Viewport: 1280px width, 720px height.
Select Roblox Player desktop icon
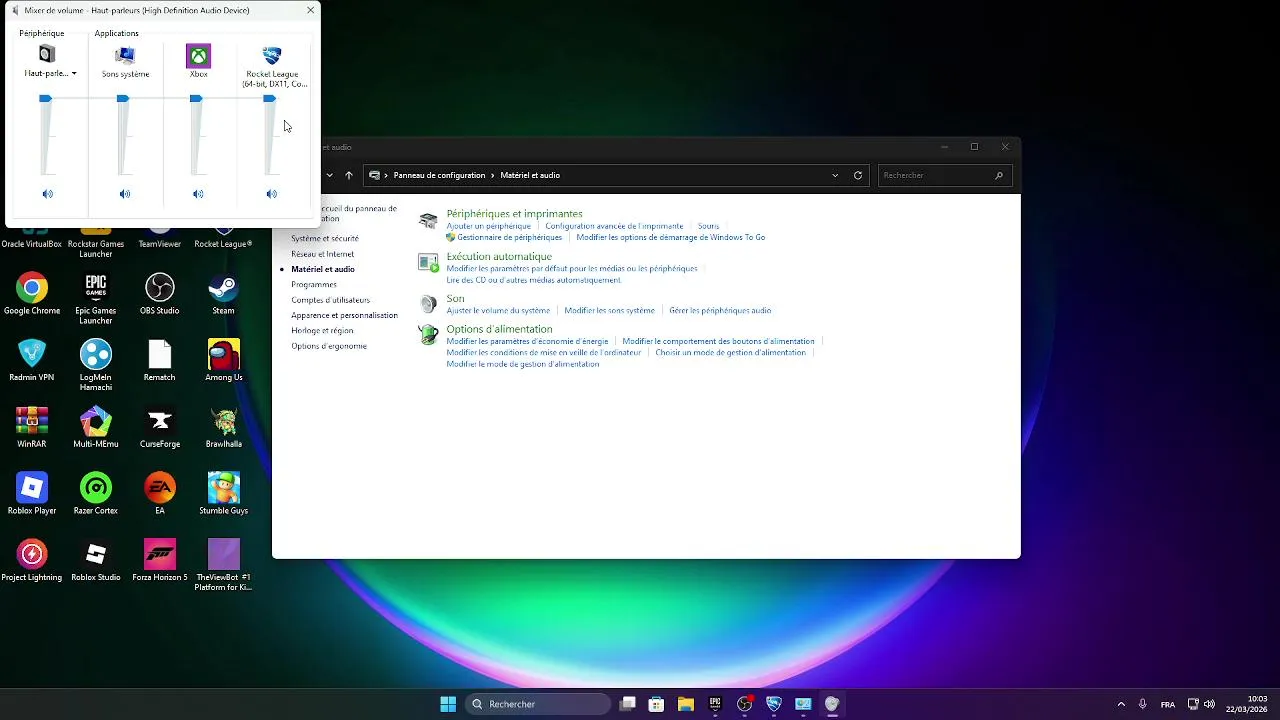pos(32,494)
